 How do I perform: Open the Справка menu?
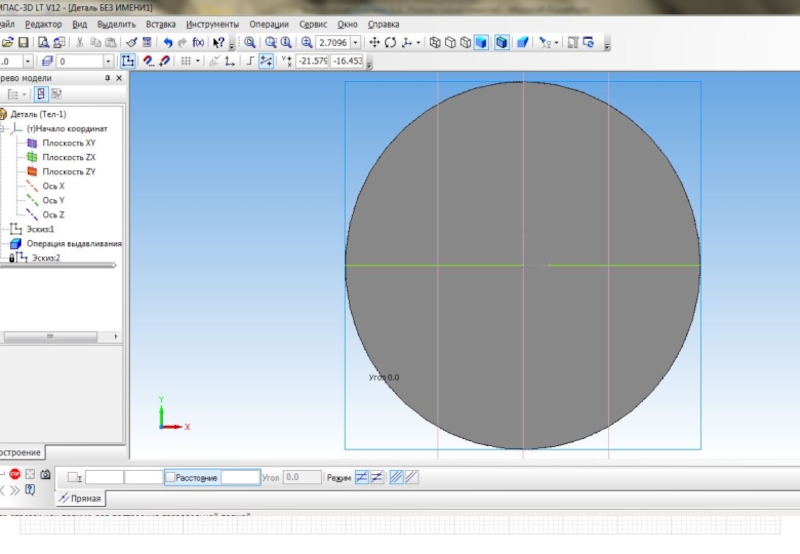coord(383,24)
